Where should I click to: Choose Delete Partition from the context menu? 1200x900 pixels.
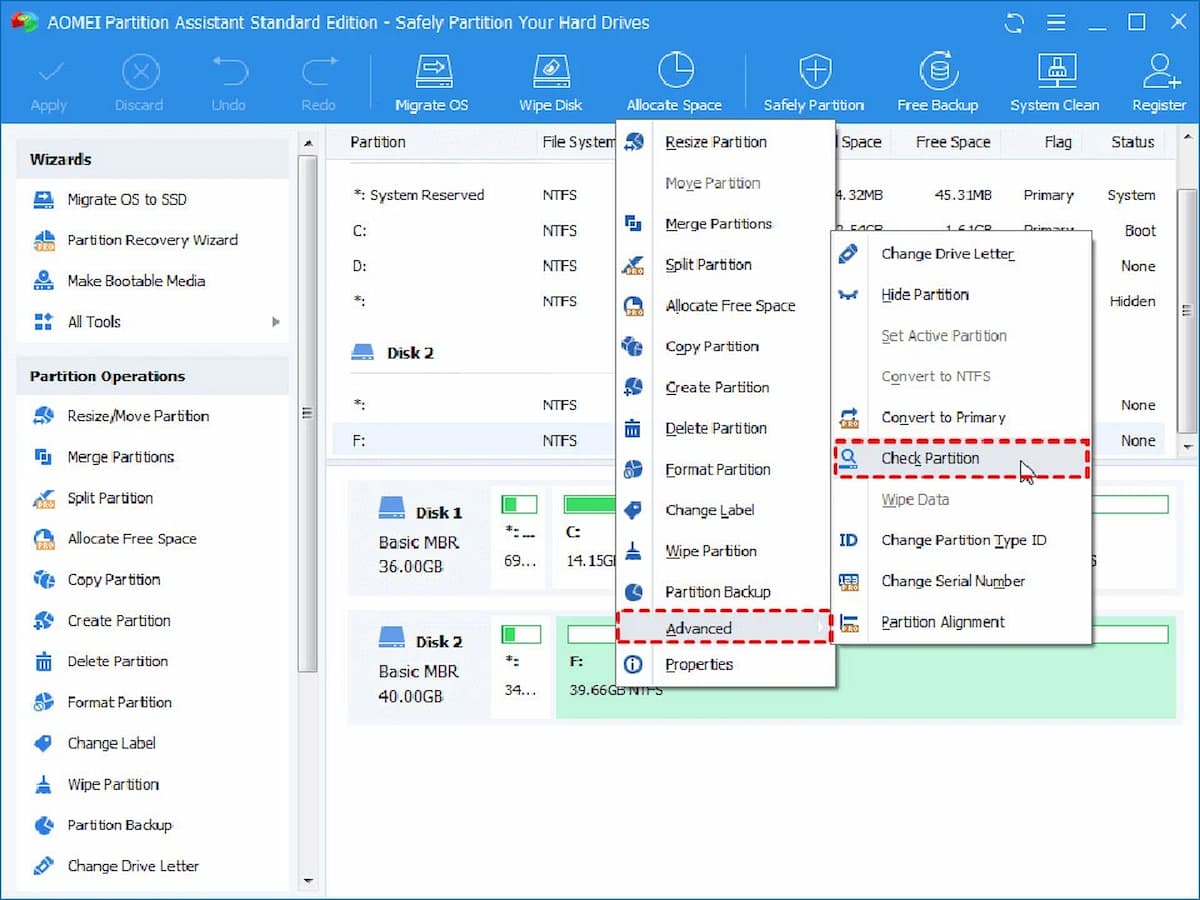point(716,428)
